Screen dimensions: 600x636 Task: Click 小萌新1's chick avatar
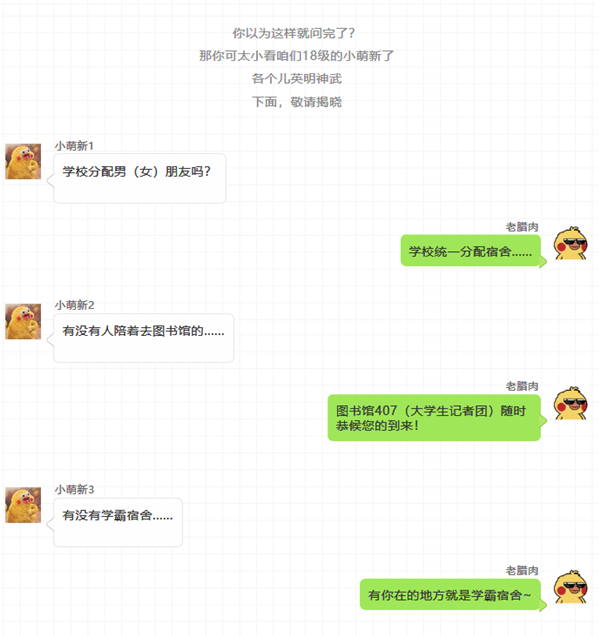(x=23, y=161)
